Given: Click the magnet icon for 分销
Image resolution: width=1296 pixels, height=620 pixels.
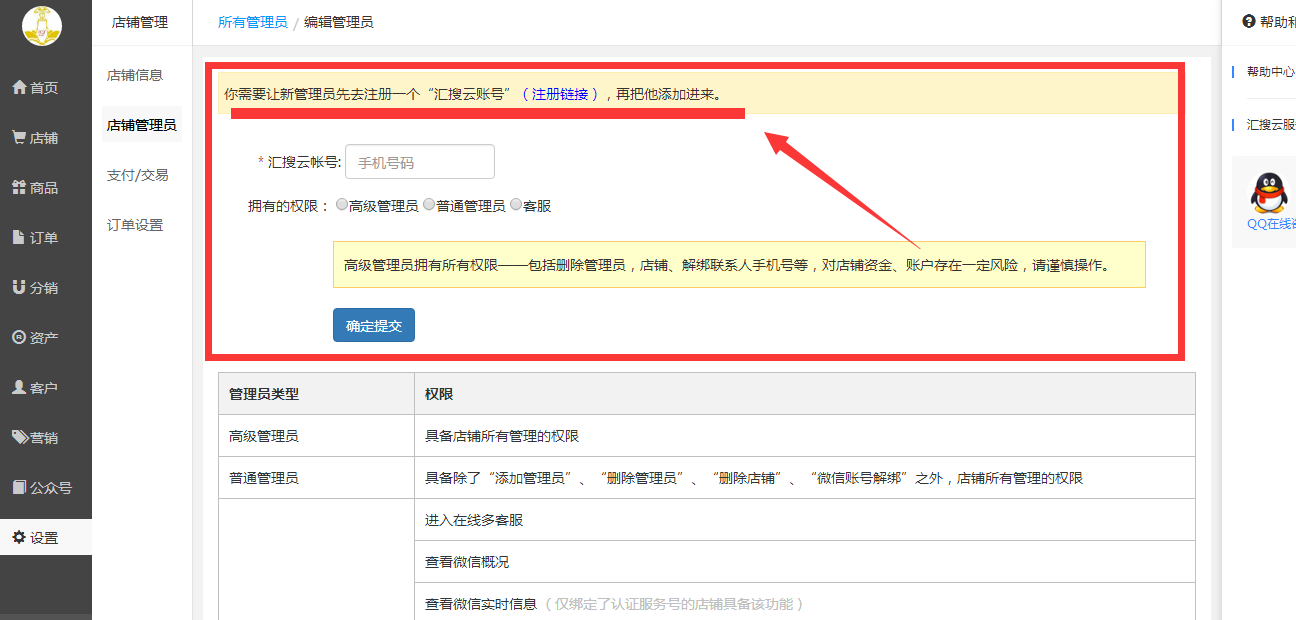Looking at the screenshot, I should (19, 288).
